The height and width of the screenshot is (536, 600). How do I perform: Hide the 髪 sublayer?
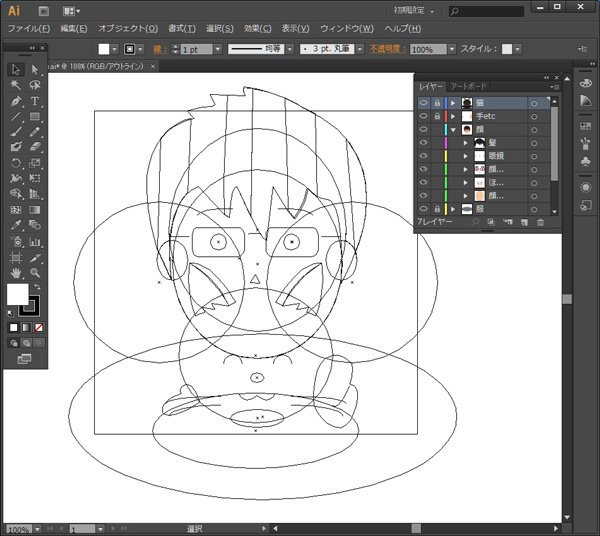tap(424, 143)
